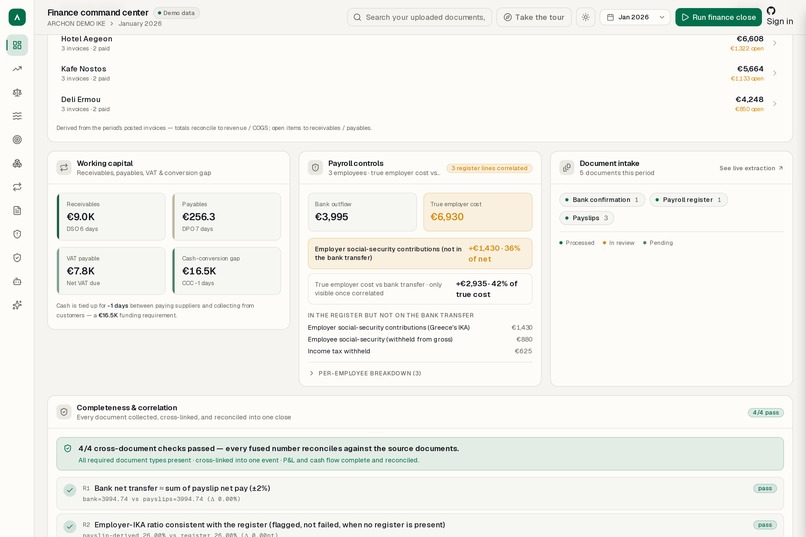Open the dashboard grid sidebar icon
This screenshot has height=537, width=806.
(17, 45)
